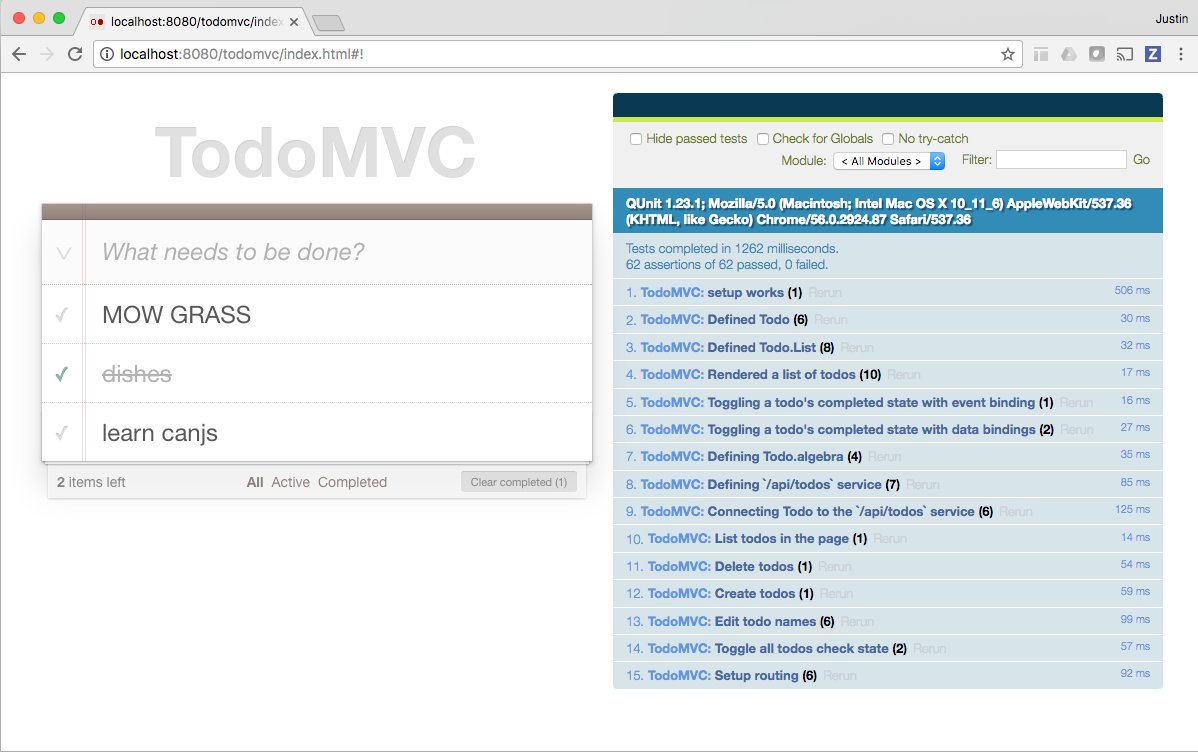1198x752 pixels.
Task: Mark MOW GRASS as completed
Action: 62,314
